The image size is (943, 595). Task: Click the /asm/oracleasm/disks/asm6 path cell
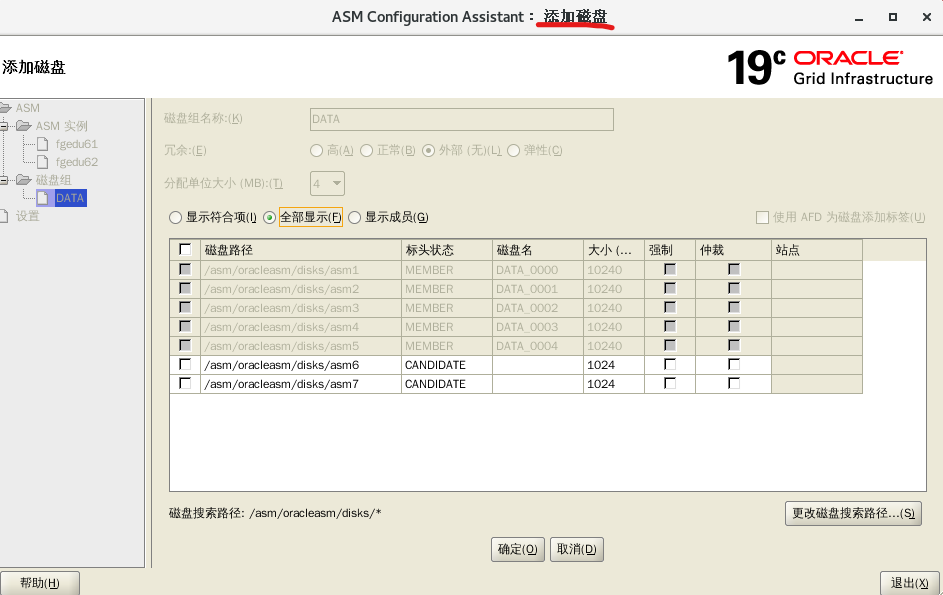pyautogui.click(x=301, y=365)
